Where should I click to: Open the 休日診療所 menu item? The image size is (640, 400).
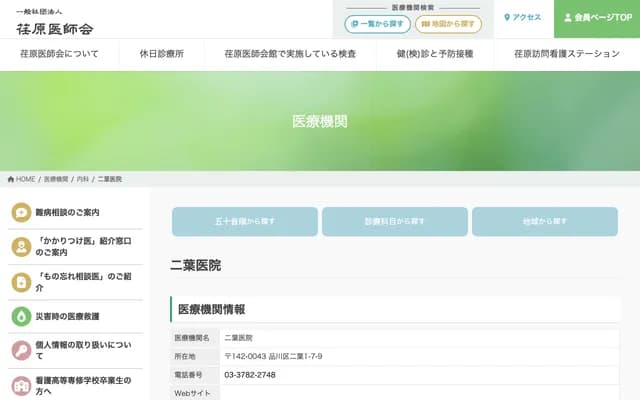point(162,54)
